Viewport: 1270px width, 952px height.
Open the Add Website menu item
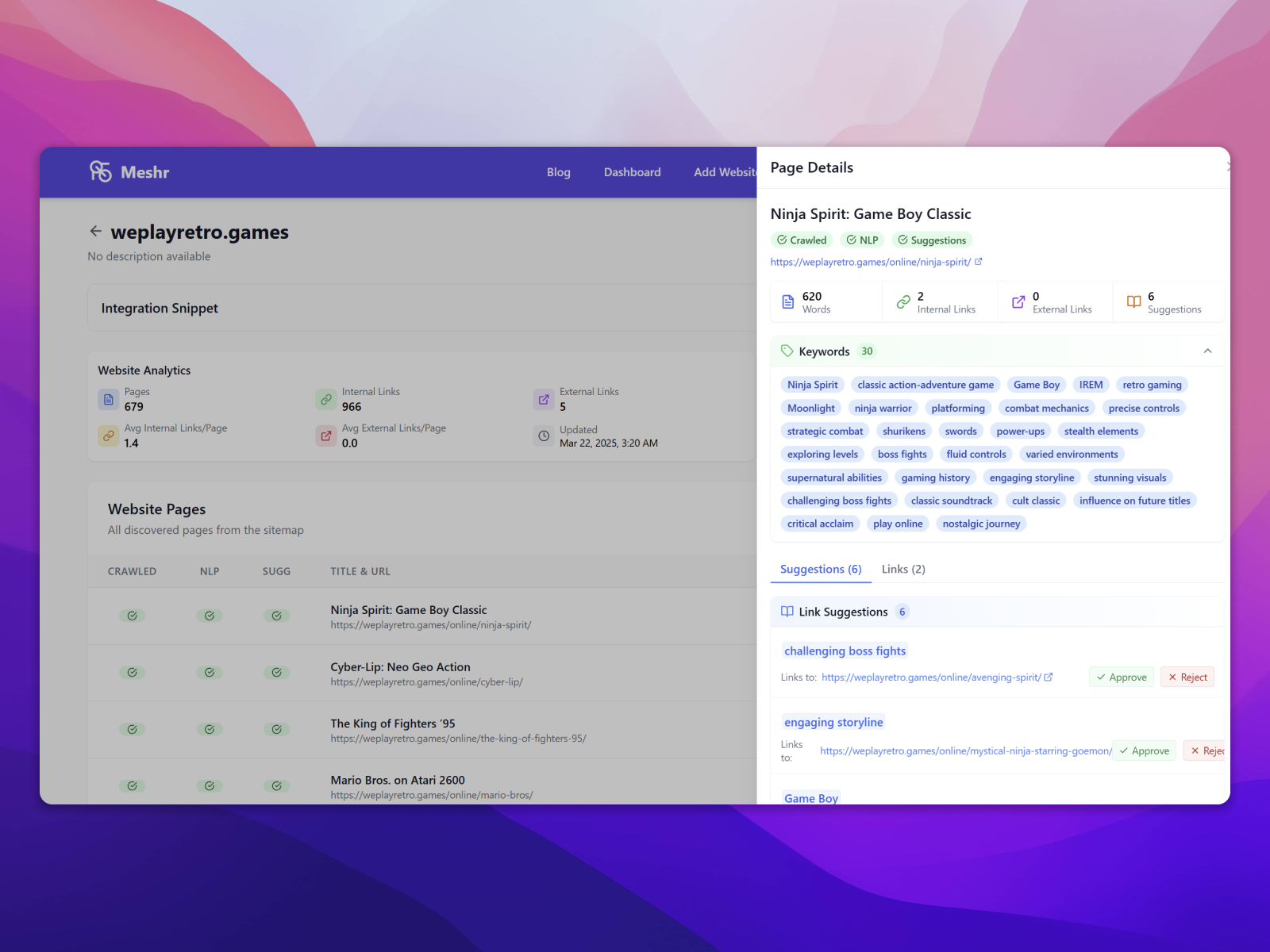pyautogui.click(x=725, y=172)
